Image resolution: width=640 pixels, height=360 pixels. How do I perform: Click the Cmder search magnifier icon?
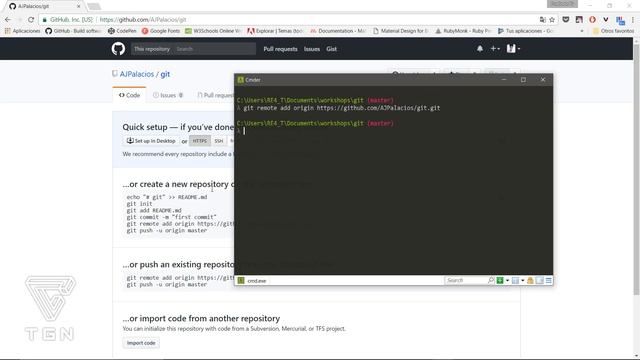pyautogui.click(x=491, y=280)
